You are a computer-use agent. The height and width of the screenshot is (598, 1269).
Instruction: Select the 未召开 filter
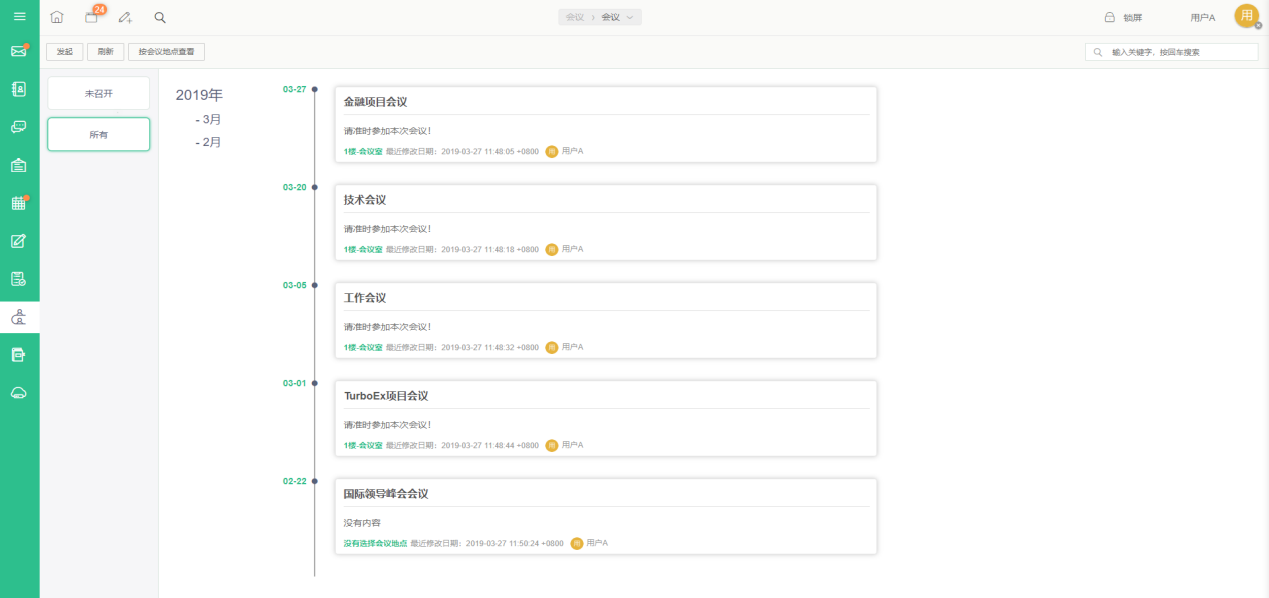pos(99,93)
